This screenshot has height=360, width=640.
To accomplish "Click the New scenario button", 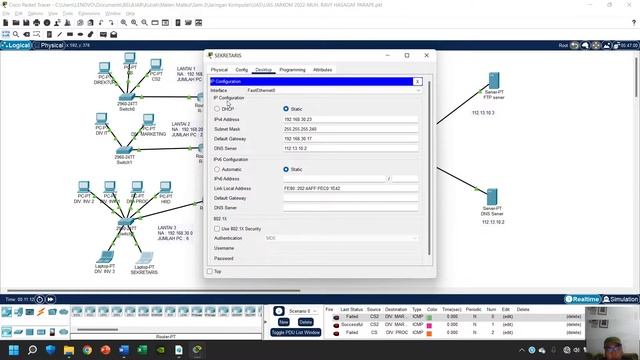I will coord(284,322).
